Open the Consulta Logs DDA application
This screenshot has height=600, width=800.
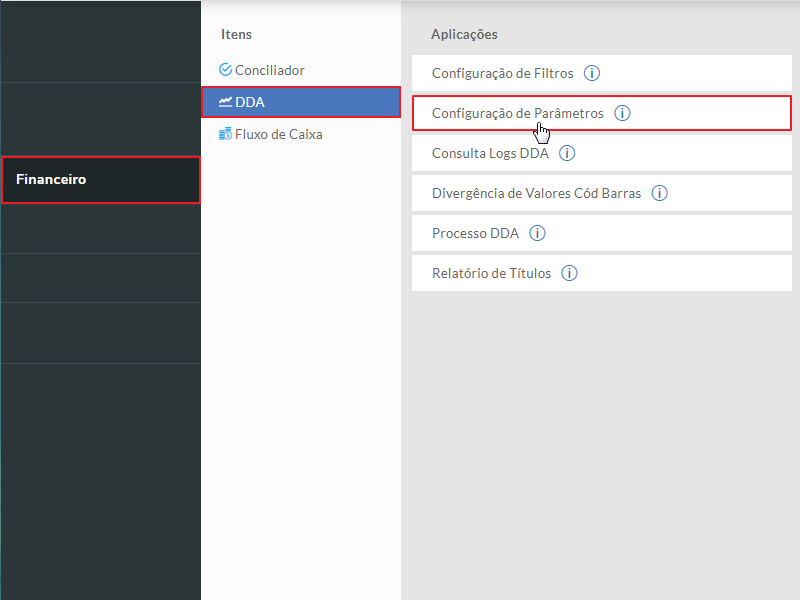coord(490,153)
